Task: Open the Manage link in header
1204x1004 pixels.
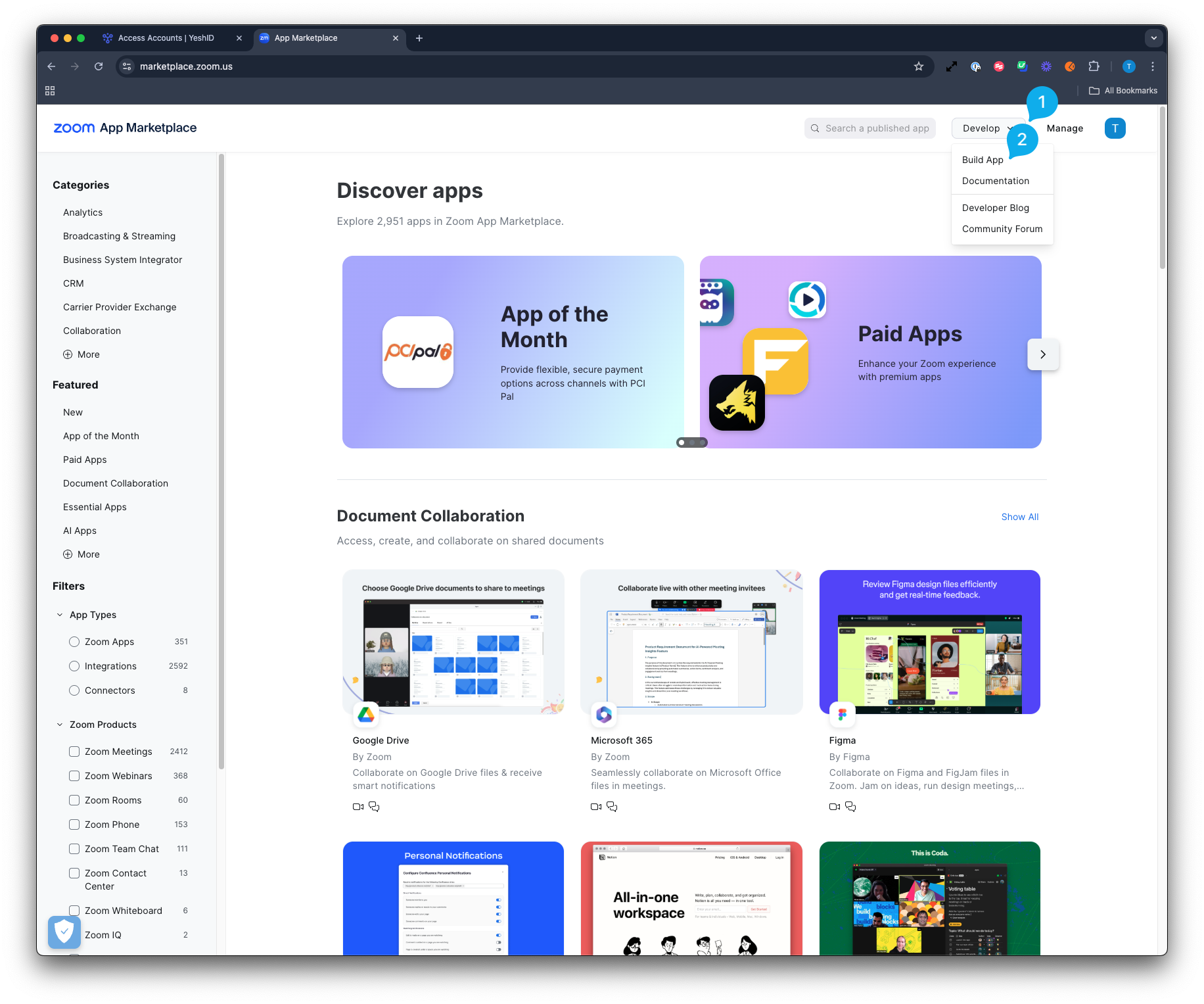Action: pyautogui.click(x=1065, y=128)
